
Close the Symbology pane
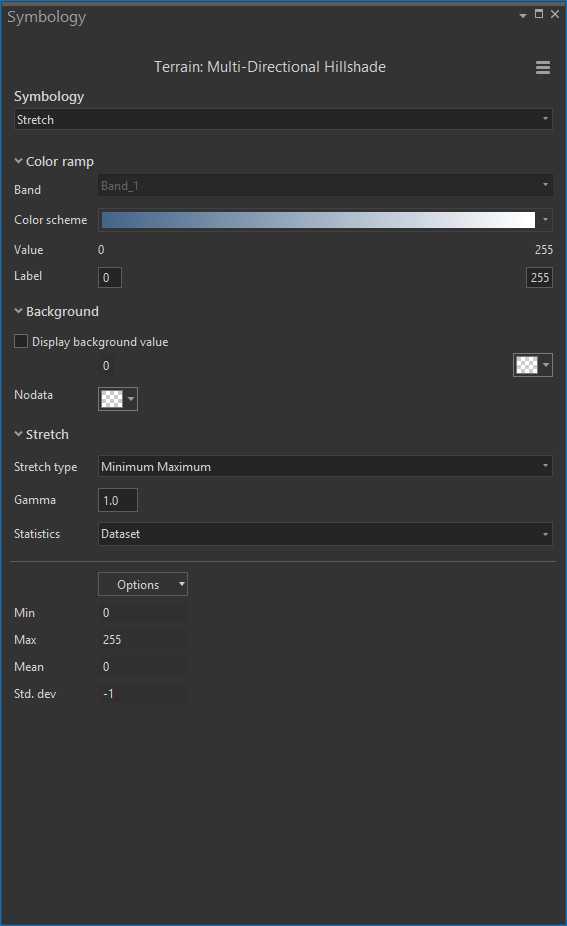555,14
